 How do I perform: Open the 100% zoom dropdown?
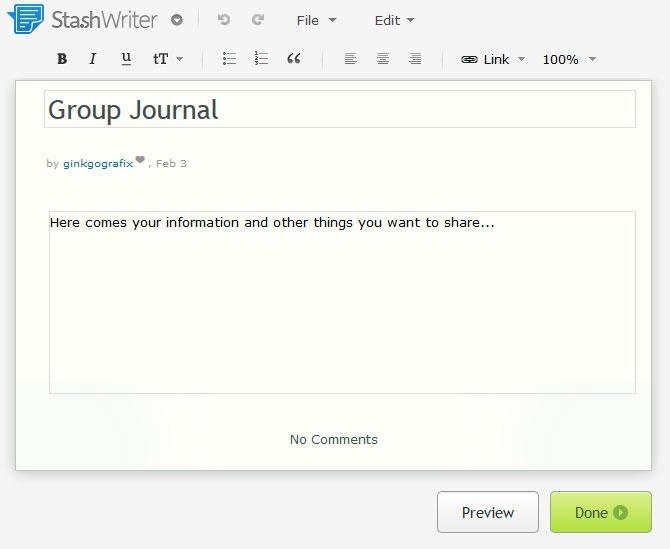click(569, 59)
